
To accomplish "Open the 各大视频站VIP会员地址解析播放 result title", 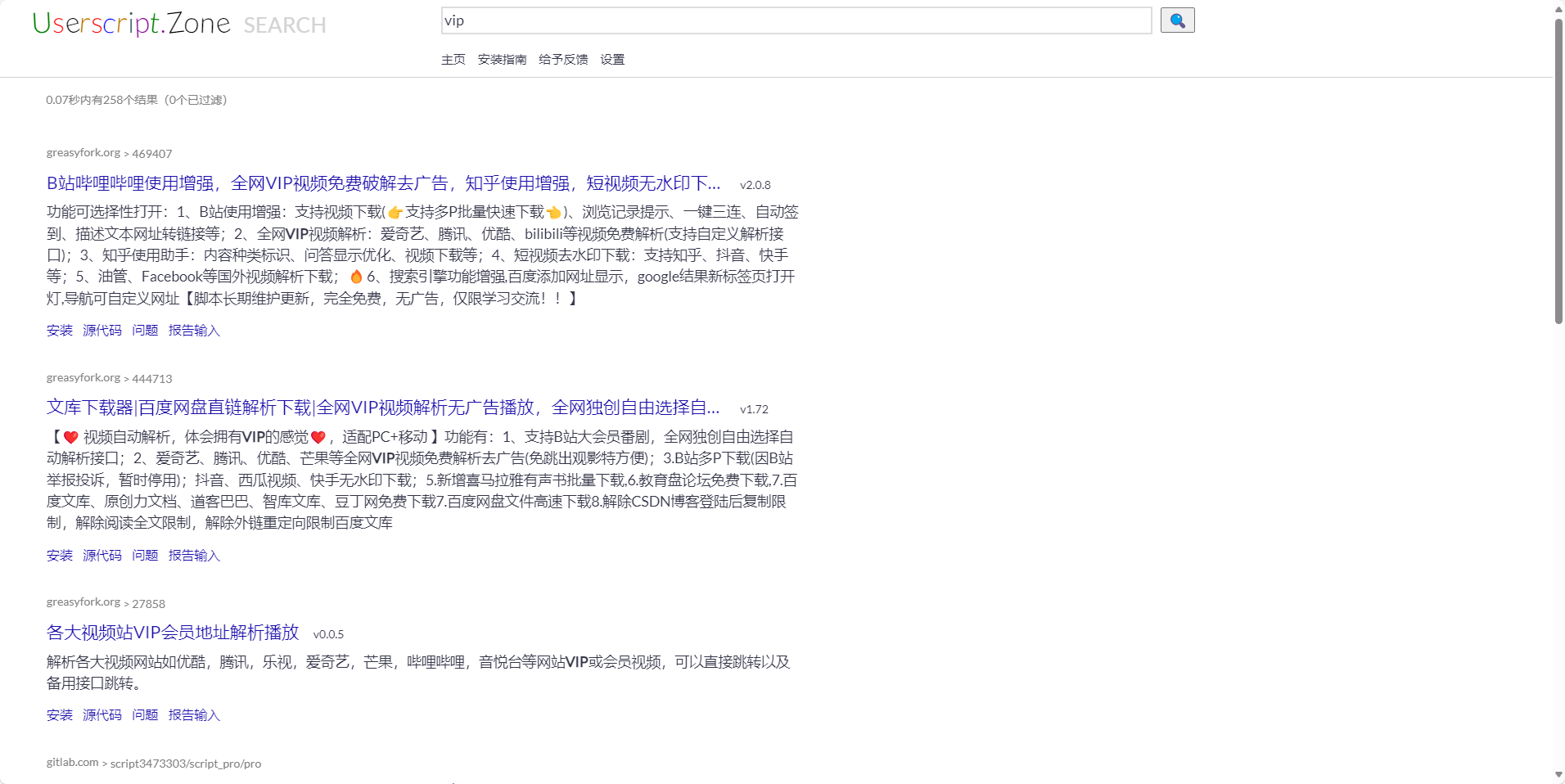I will [173, 633].
